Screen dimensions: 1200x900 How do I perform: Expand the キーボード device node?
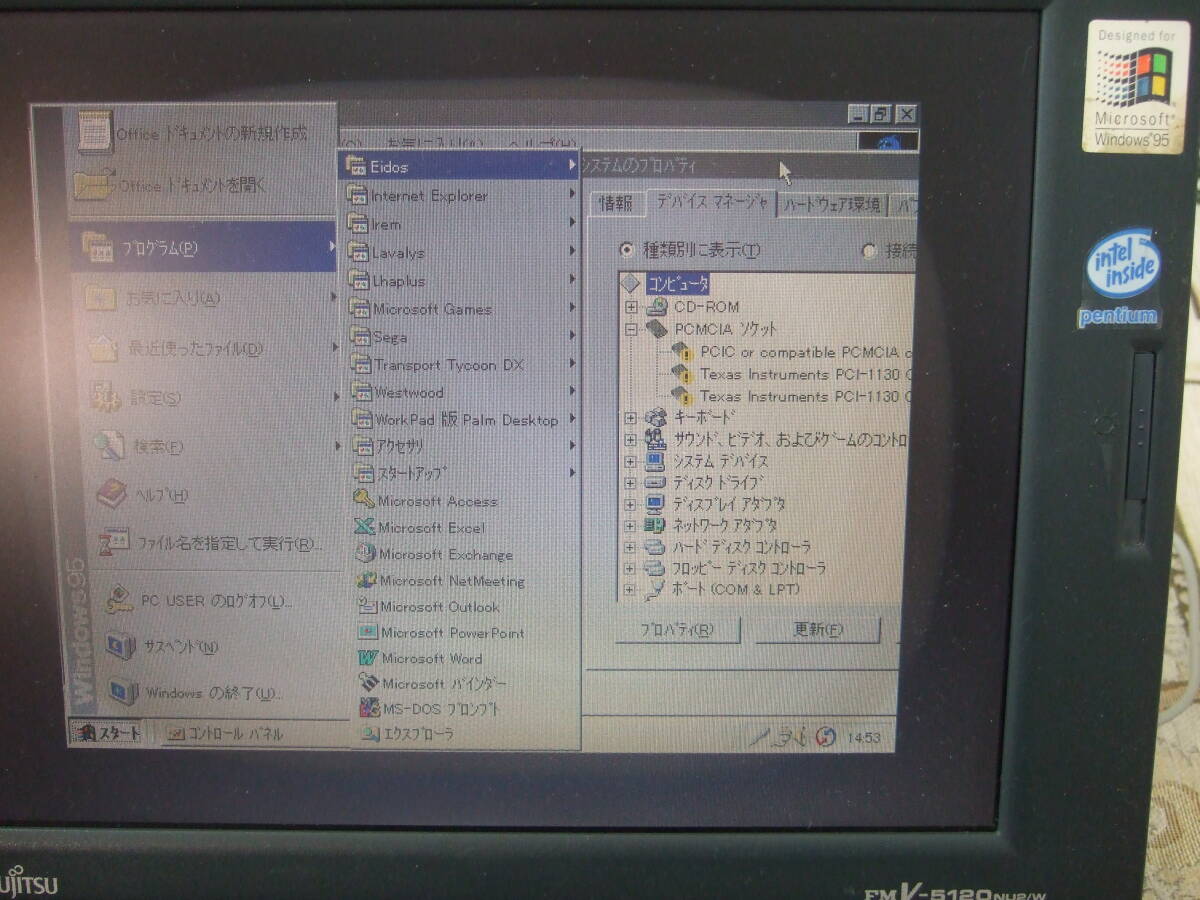coord(630,417)
